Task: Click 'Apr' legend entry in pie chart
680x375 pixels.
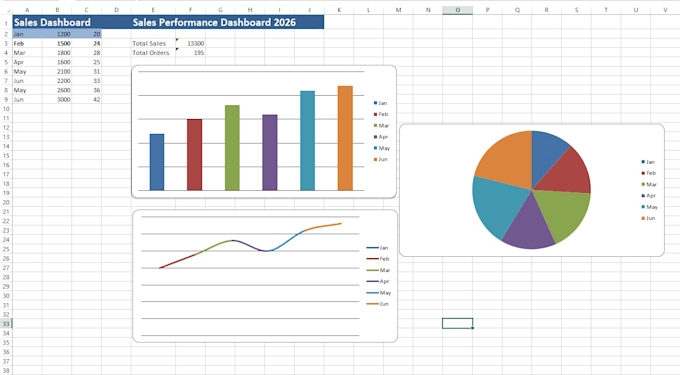Action: click(x=648, y=196)
